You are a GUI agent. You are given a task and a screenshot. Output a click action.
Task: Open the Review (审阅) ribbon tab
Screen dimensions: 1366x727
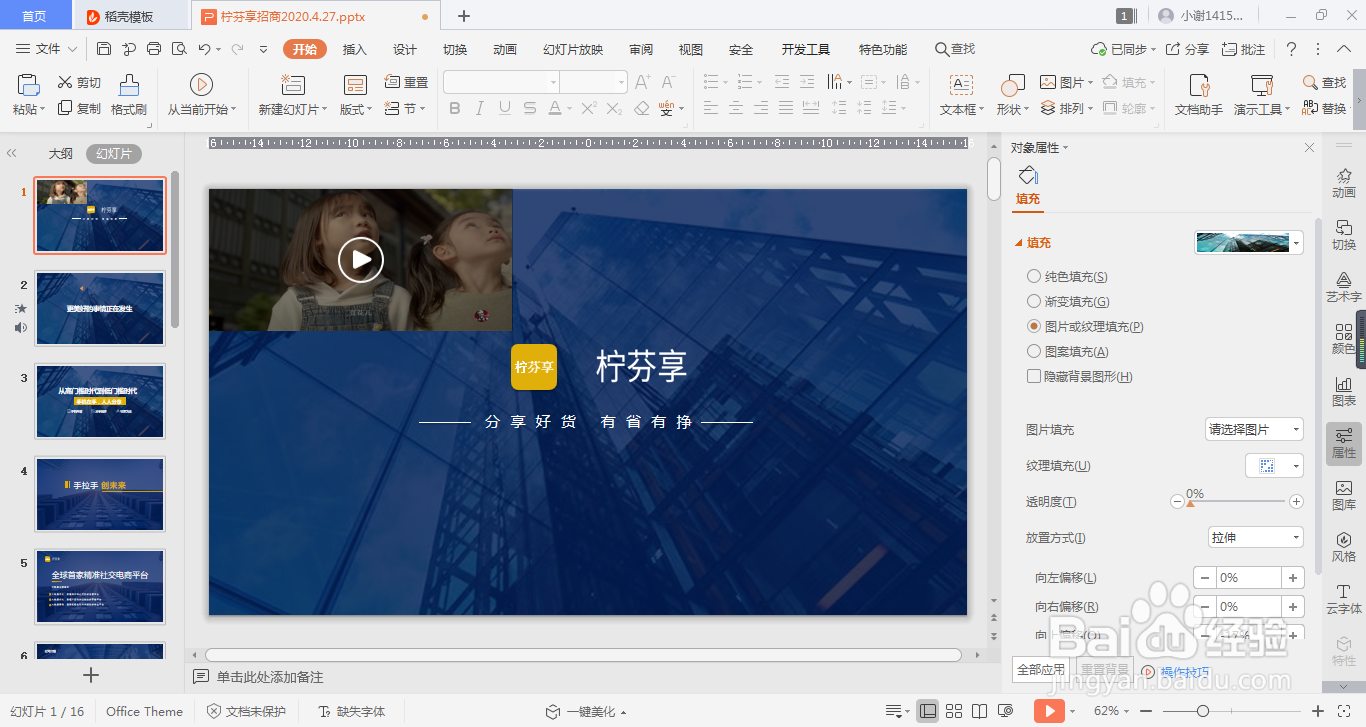(x=641, y=49)
